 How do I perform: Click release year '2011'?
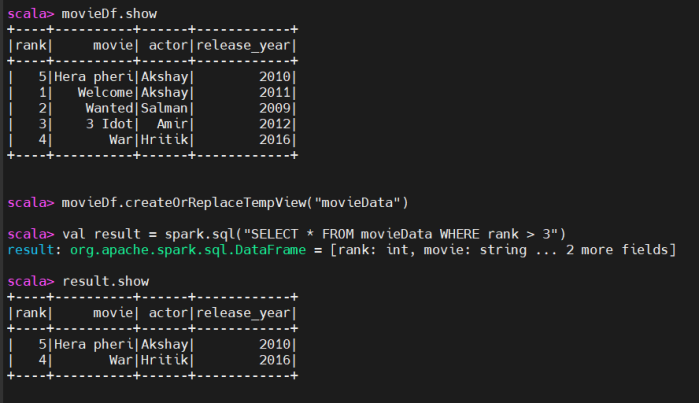275,92
